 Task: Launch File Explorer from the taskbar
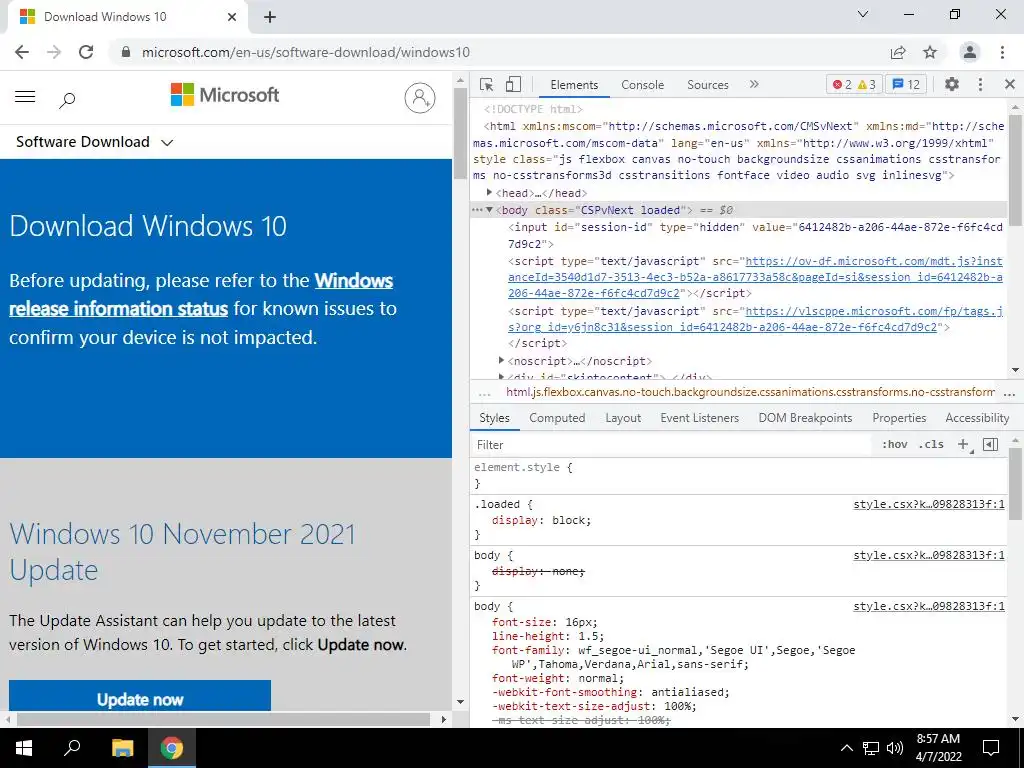(x=122, y=748)
